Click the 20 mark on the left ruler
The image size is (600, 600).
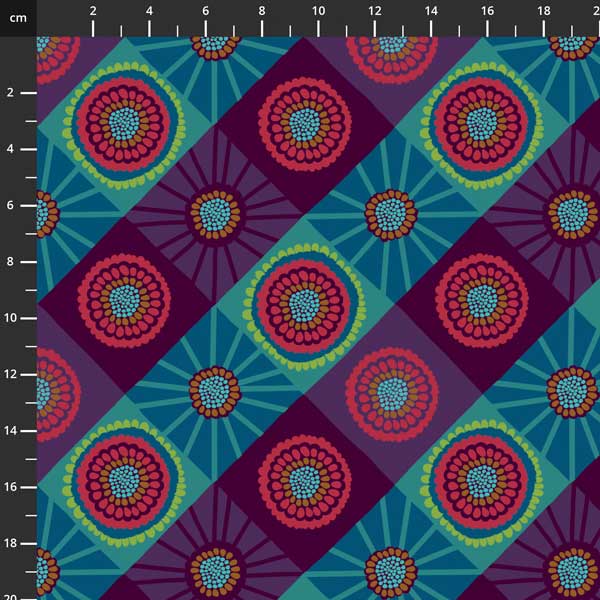click(10, 594)
